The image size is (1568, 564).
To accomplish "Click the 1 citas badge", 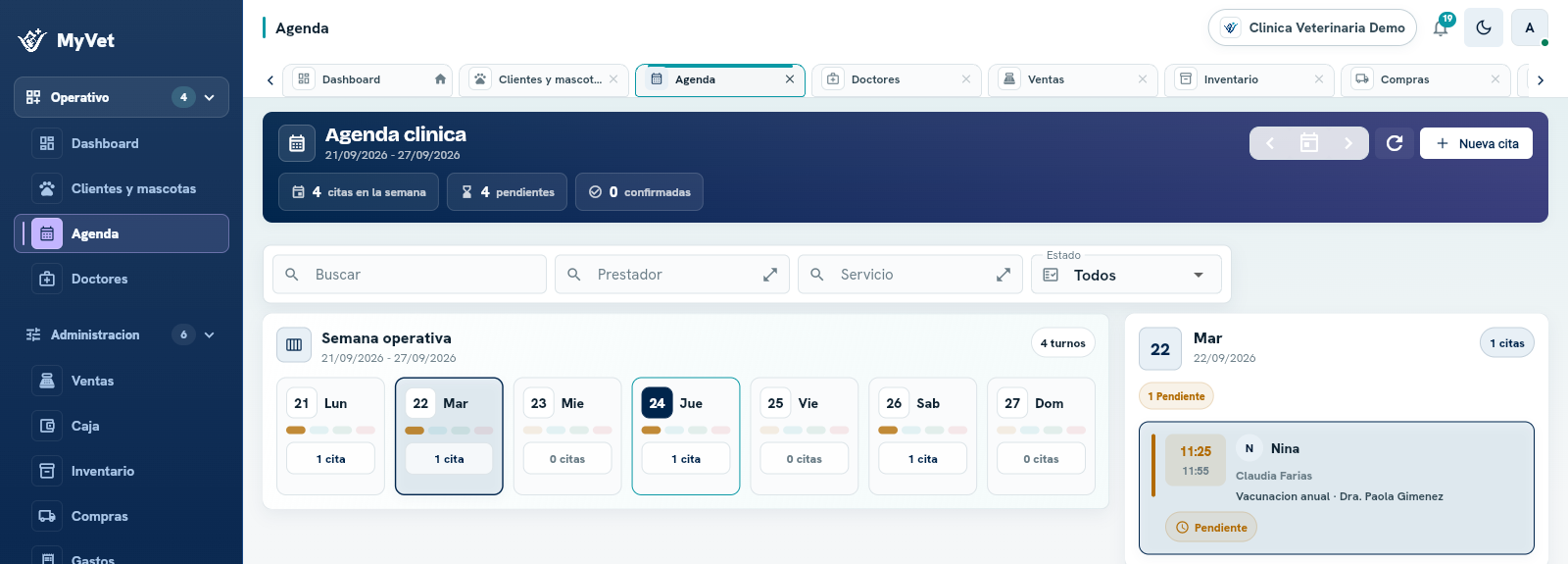I will [x=1507, y=343].
